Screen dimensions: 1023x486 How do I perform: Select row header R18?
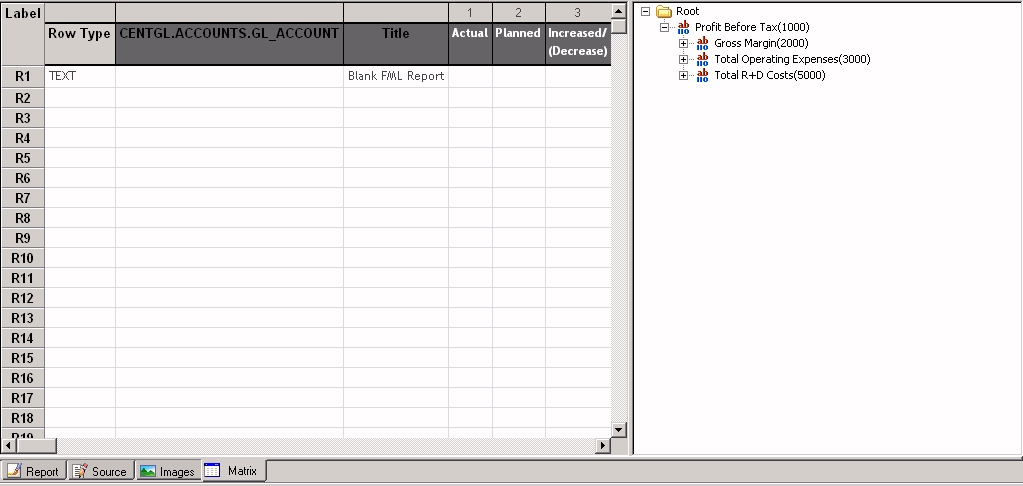(22, 418)
